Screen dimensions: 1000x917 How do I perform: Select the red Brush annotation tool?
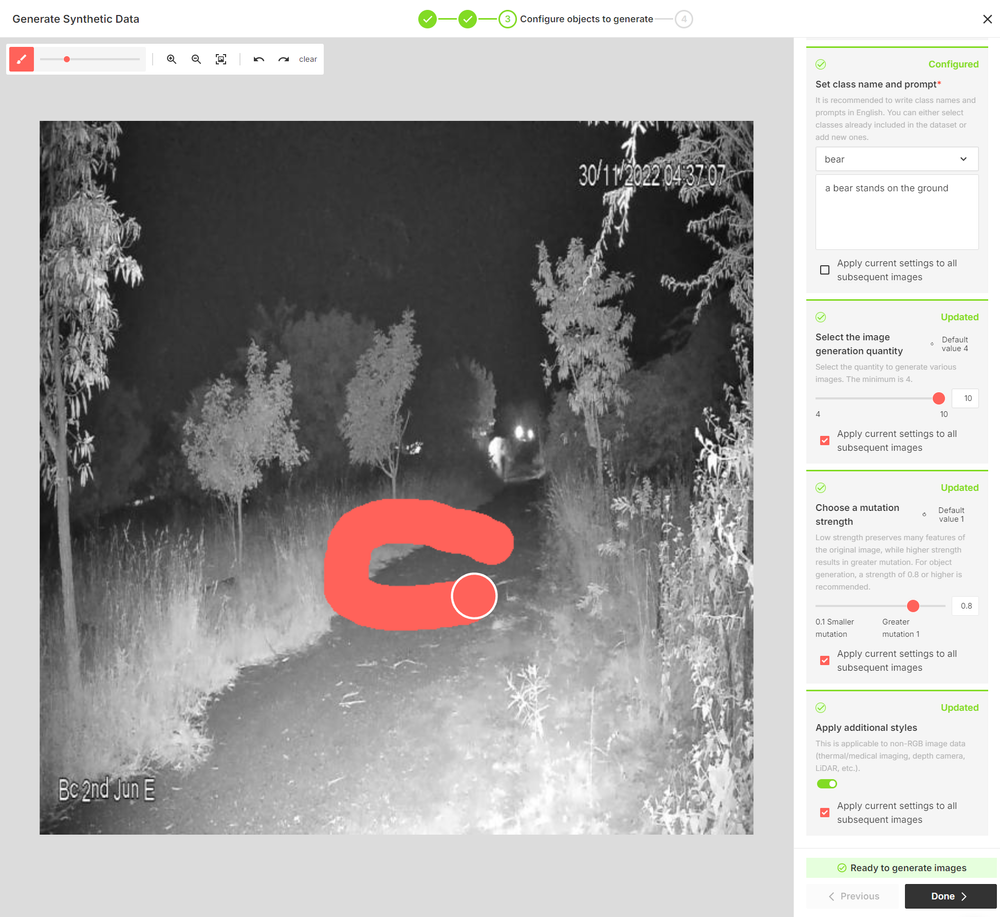21,59
